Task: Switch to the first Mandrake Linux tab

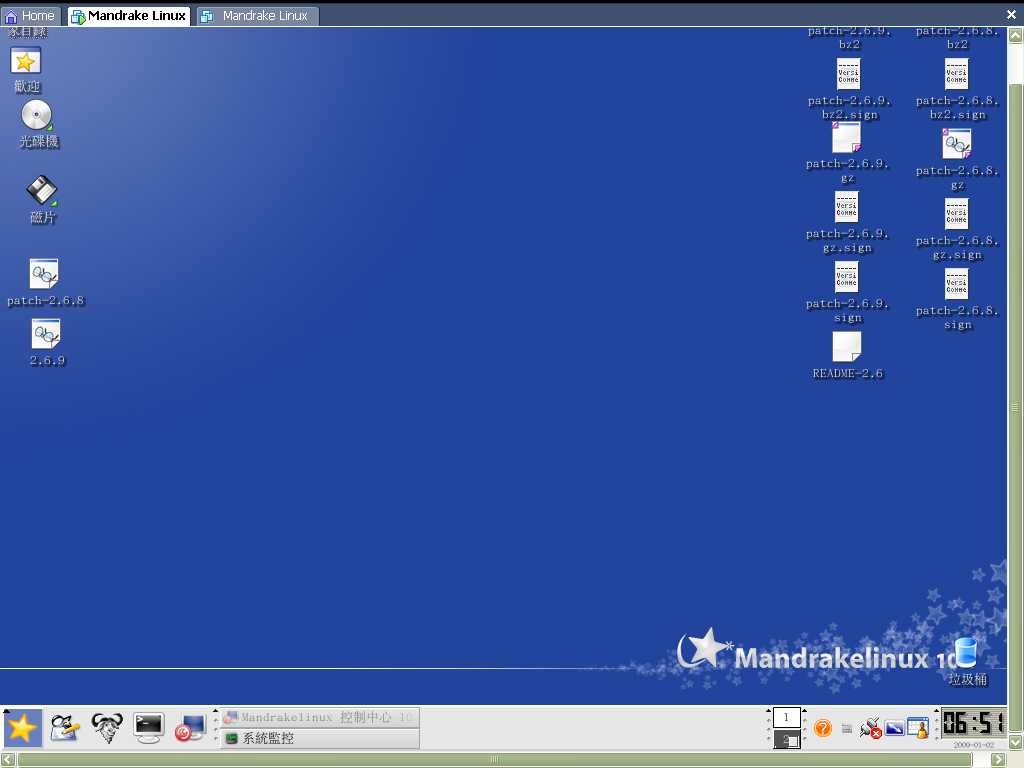Action: pyautogui.click(x=129, y=16)
